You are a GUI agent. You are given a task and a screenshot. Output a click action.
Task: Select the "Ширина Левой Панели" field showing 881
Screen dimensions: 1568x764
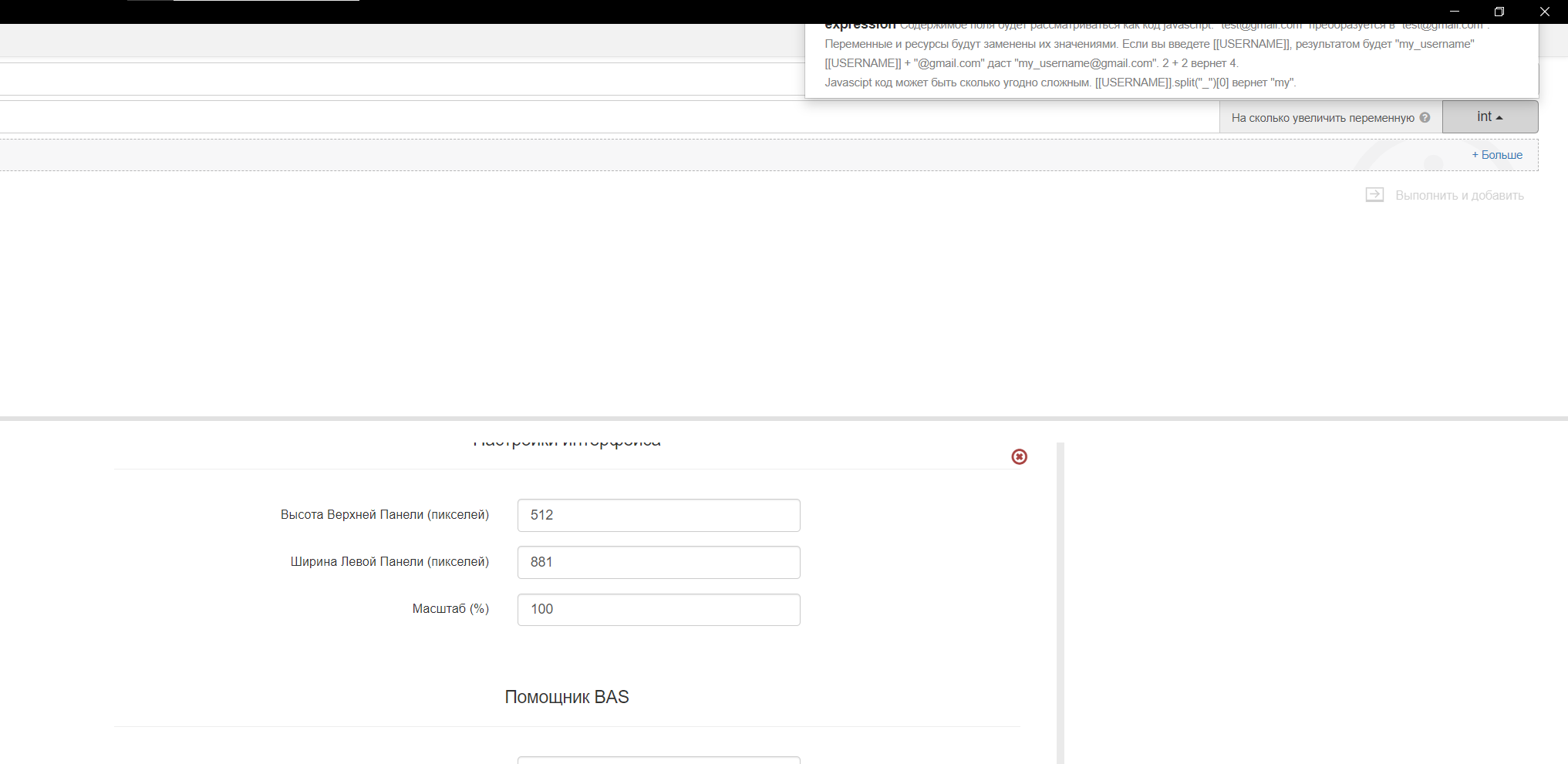tap(659, 562)
